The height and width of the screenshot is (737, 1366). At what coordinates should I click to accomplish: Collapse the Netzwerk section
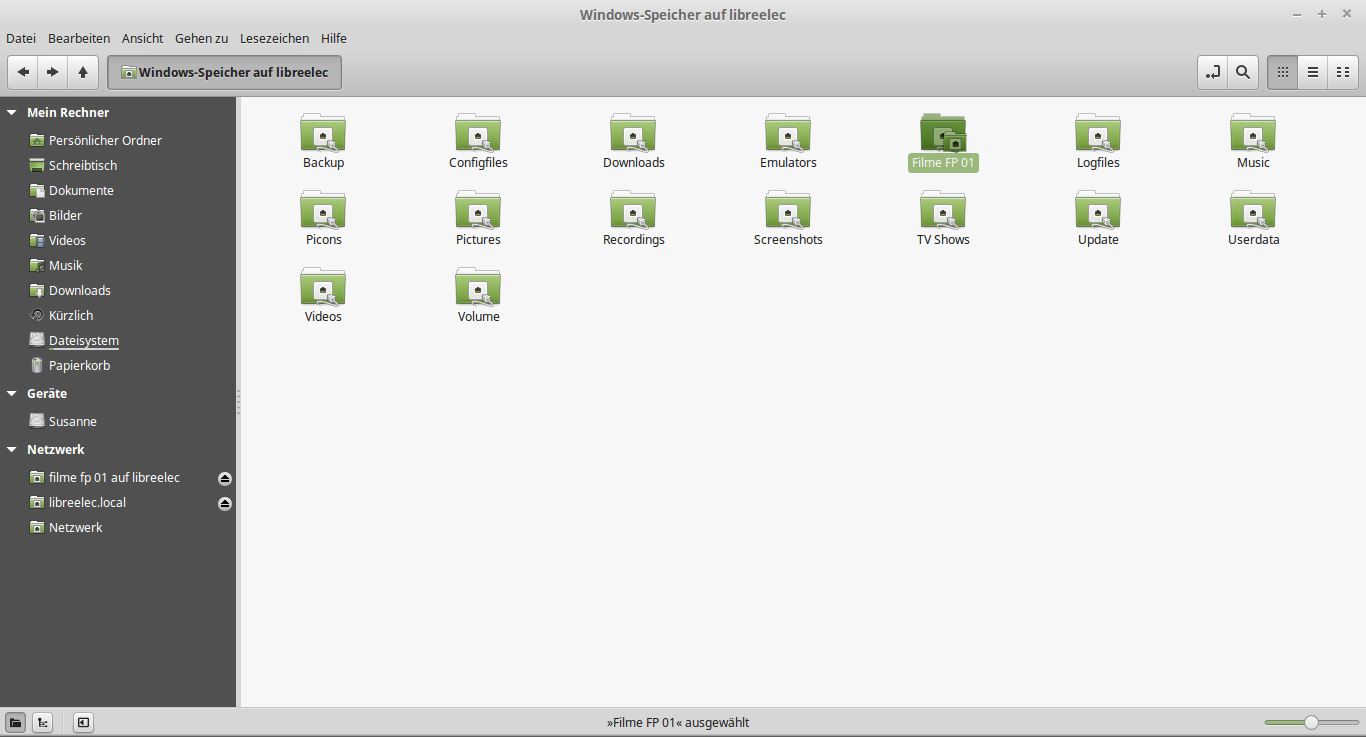tap(12, 450)
